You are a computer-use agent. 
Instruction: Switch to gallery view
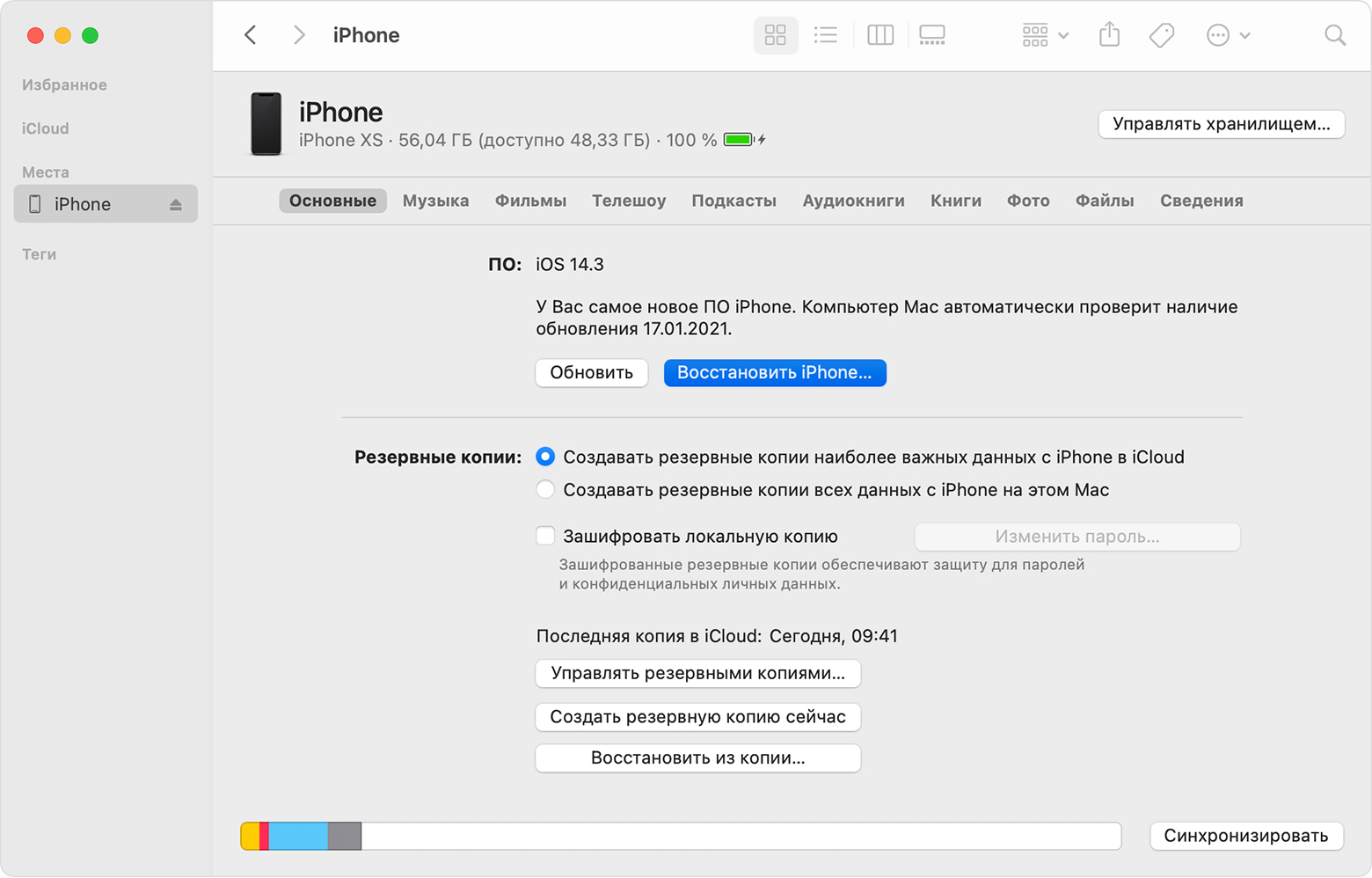point(932,35)
